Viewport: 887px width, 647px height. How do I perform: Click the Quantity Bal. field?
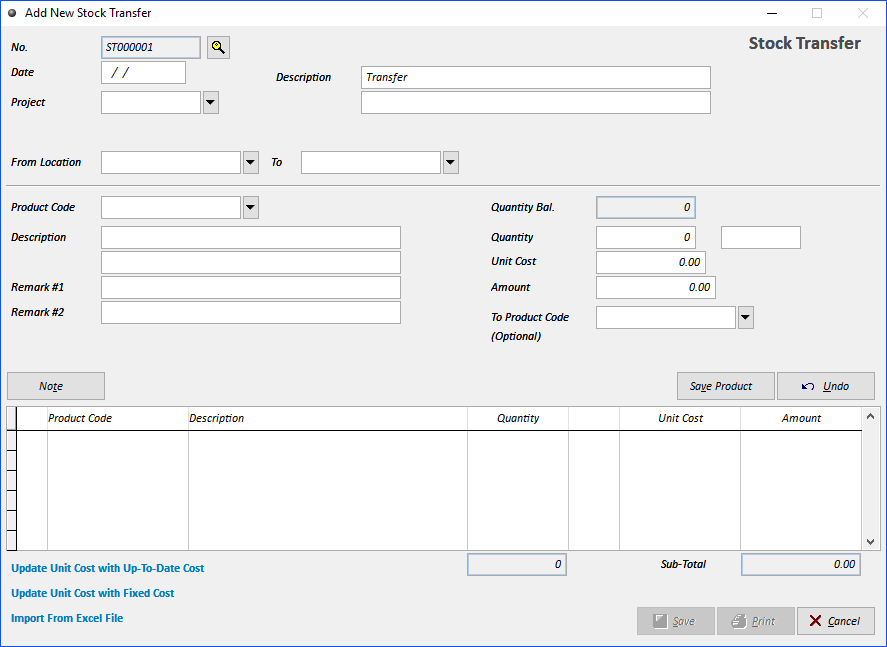(x=645, y=208)
